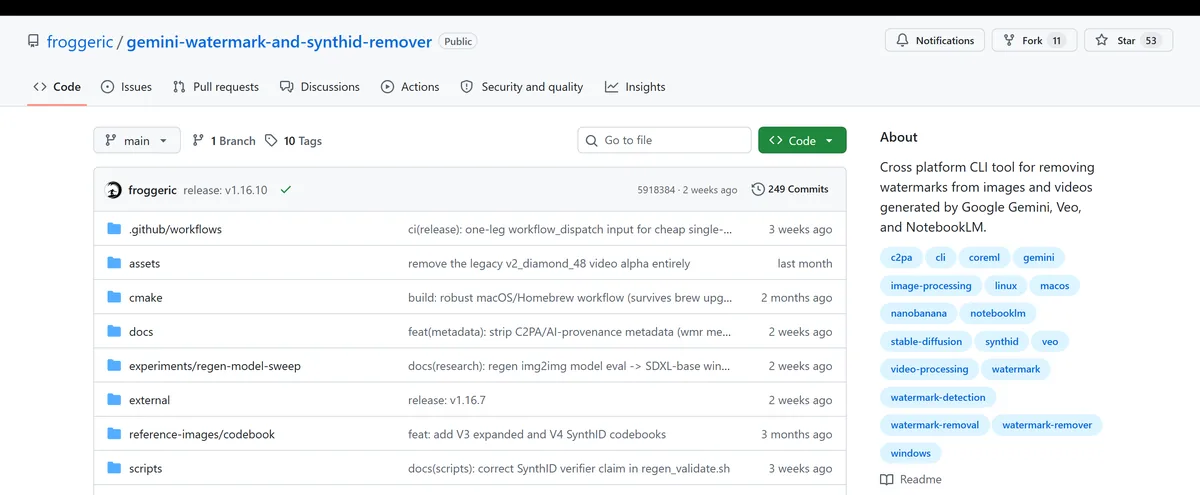View the Insights tab
This screenshot has width=1200, height=495.
pos(635,87)
